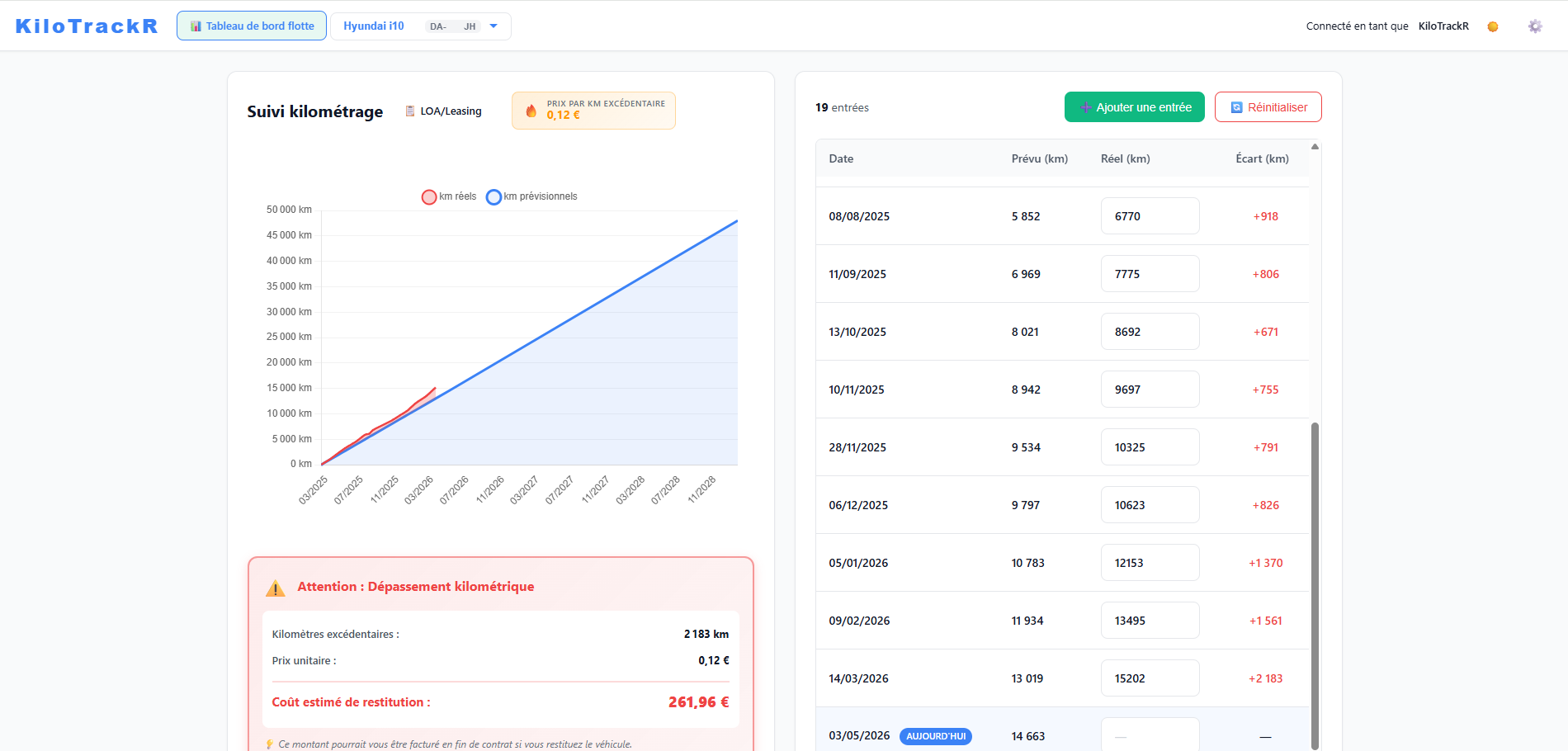Click the chart icon in Tableau de bord tab
The image size is (1568, 751).
[196, 26]
